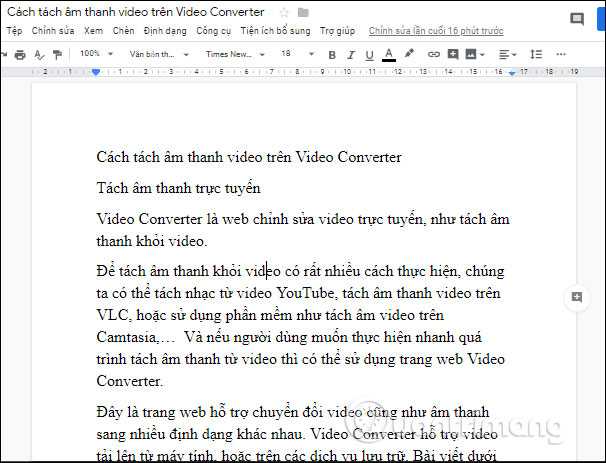Click the redo arrow icon
This screenshot has height=463, width=606.
coord(4,54)
